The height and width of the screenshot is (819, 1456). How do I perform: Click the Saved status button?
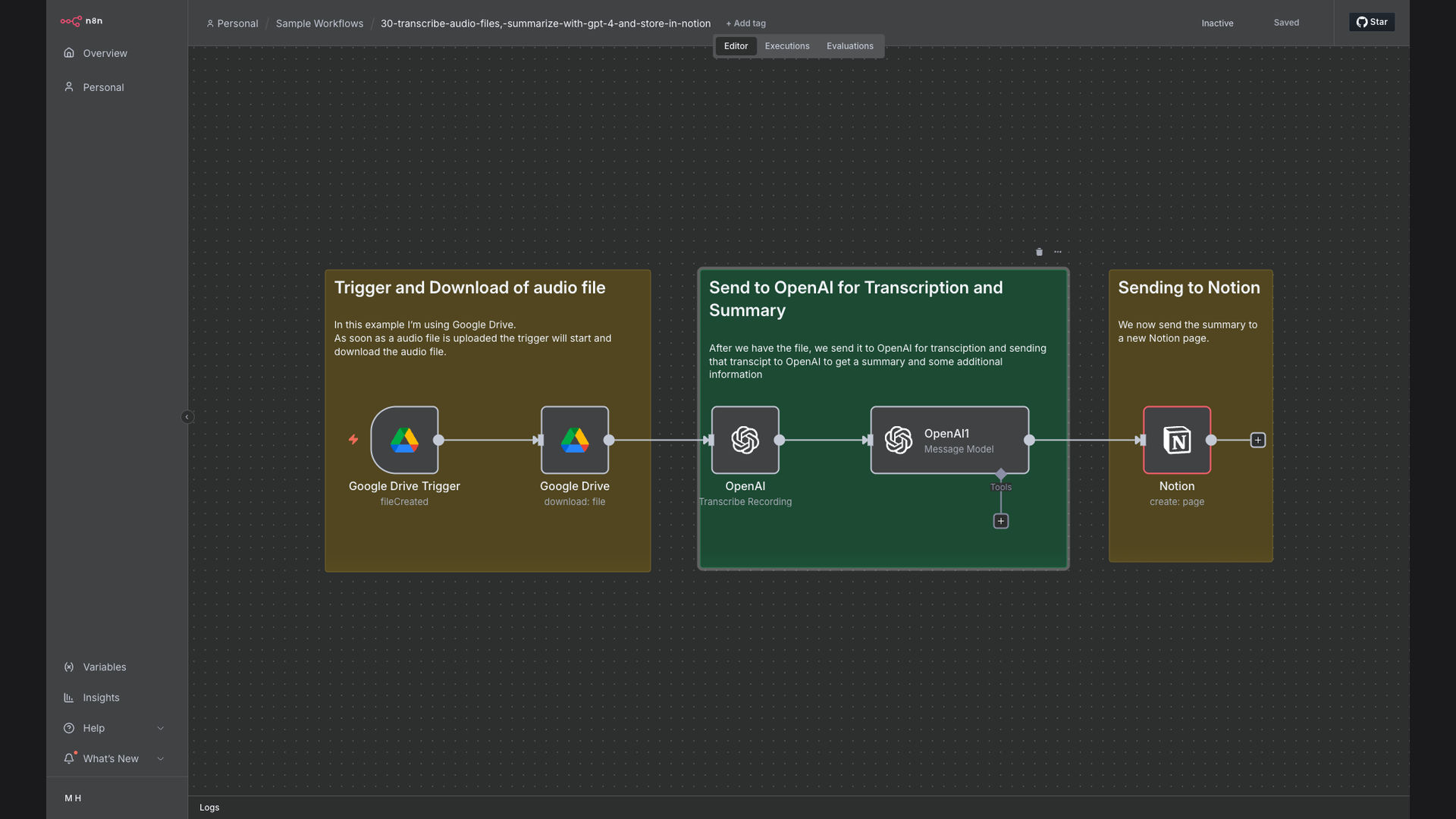[x=1286, y=23]
